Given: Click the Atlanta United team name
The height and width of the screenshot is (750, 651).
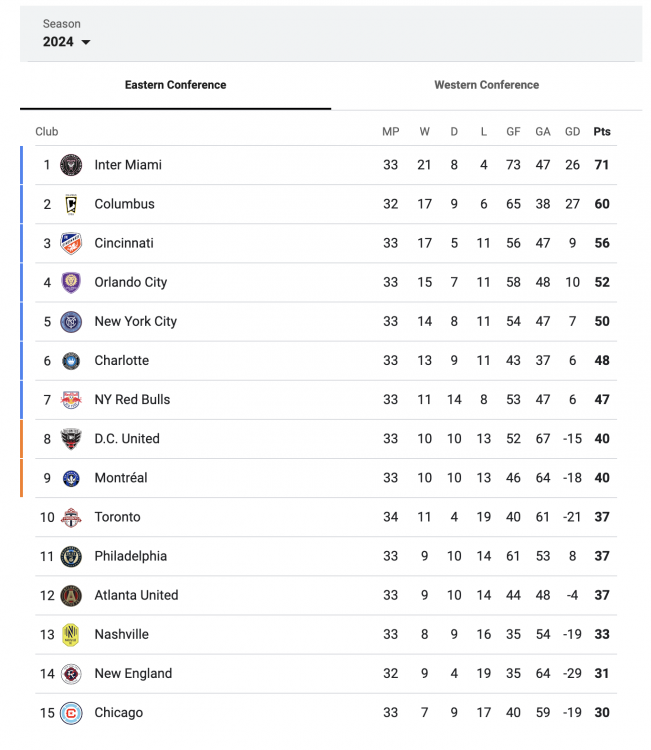Looking at the screenshot, I should [136, 595].
